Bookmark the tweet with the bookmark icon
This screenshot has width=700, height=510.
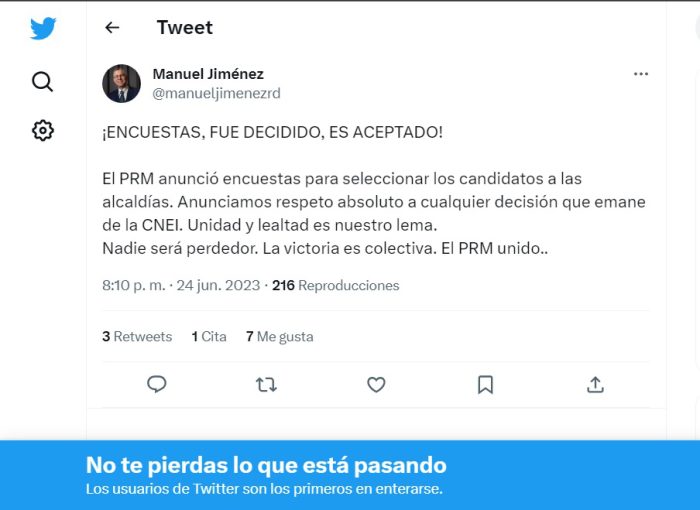(485, 385)
